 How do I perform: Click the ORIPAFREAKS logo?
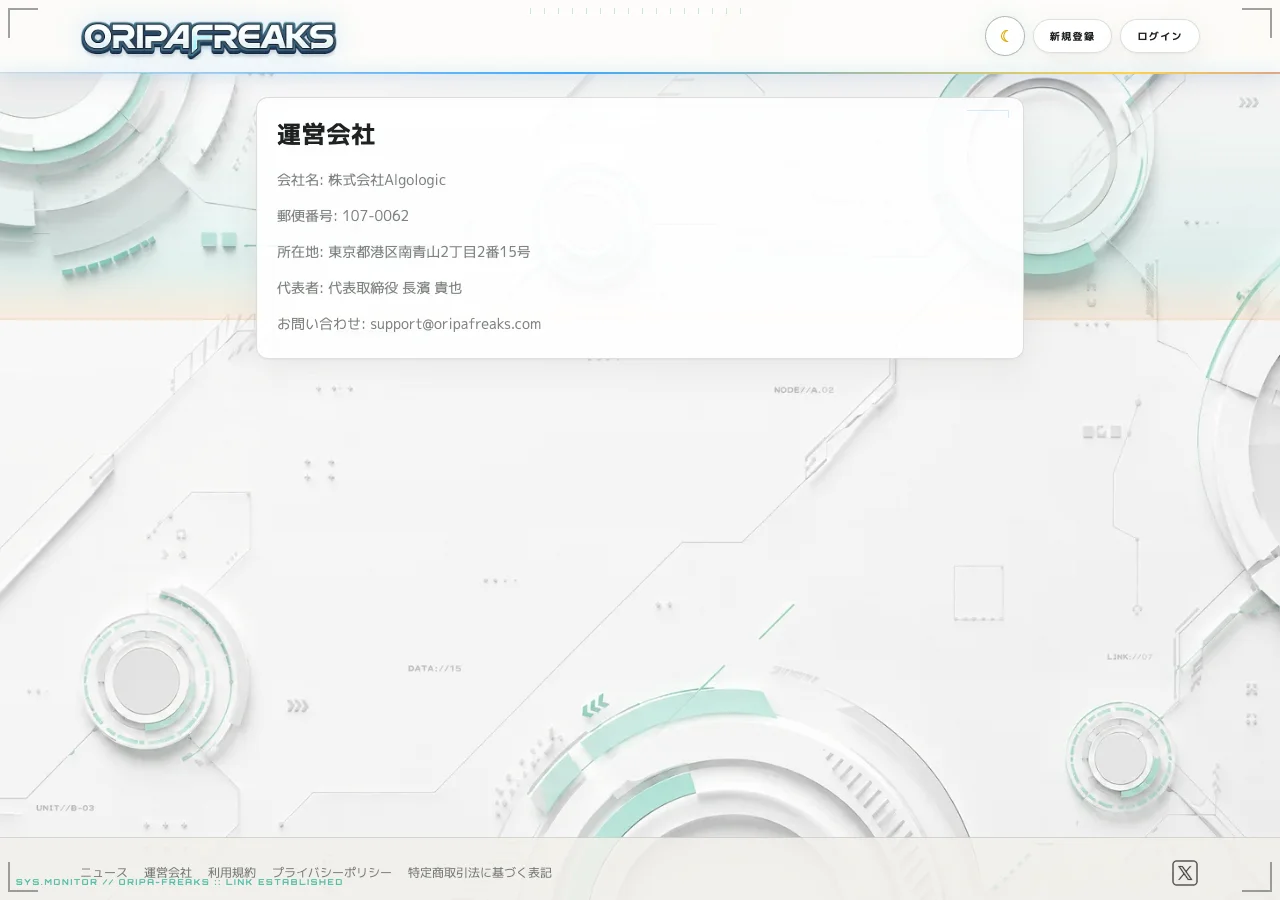(x=208, y=38)
